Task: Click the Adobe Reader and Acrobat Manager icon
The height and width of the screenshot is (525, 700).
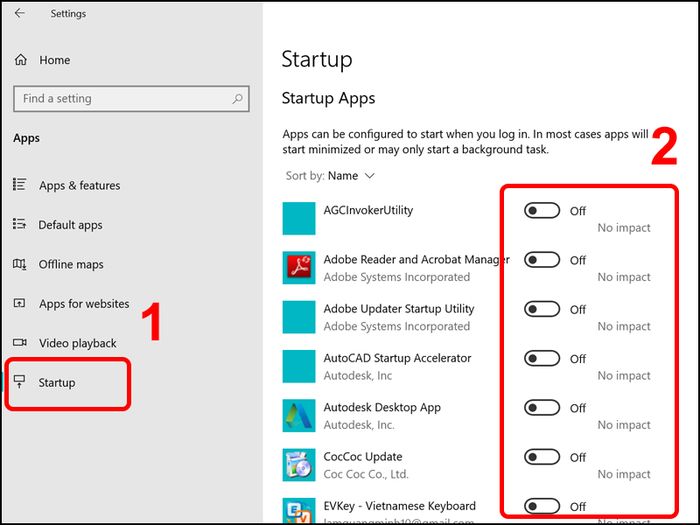Action: coord(299,267)
